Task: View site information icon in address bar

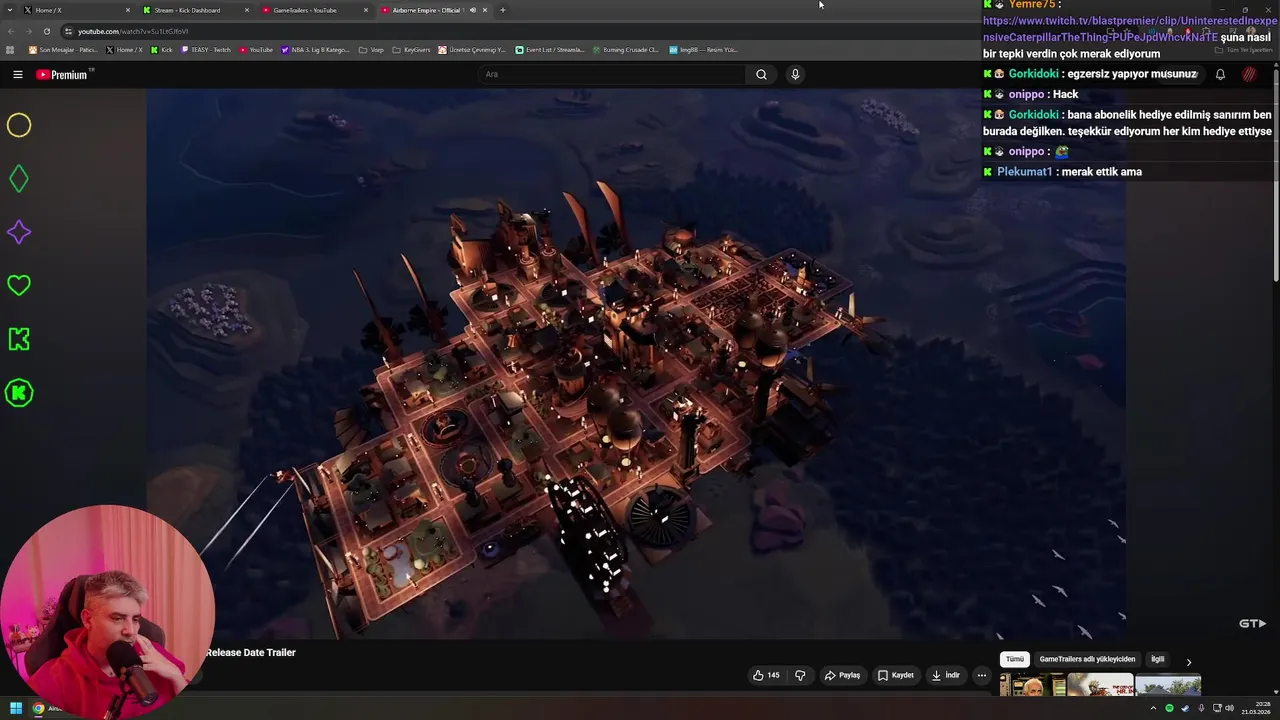Action: [68, 31]
